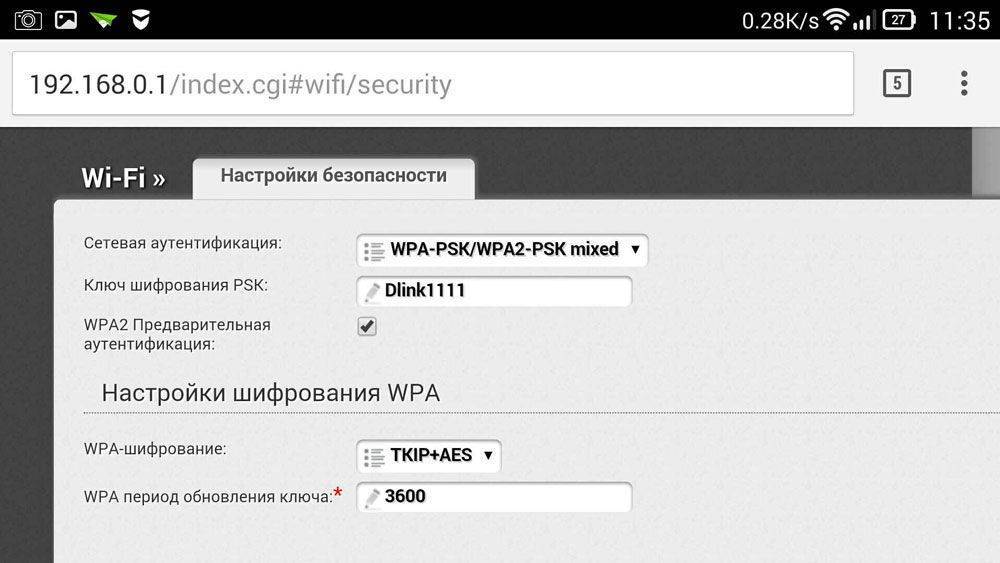Tap the green download arrow notification icon
This screenshot has height=563, width=1000.
tap(103, 19)
